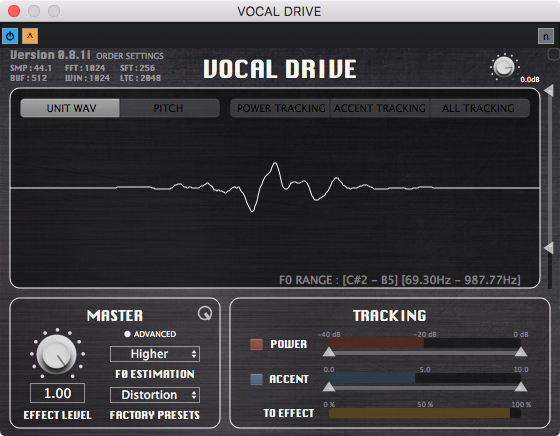Click the Effect Level knob

(x=57, y=354)
